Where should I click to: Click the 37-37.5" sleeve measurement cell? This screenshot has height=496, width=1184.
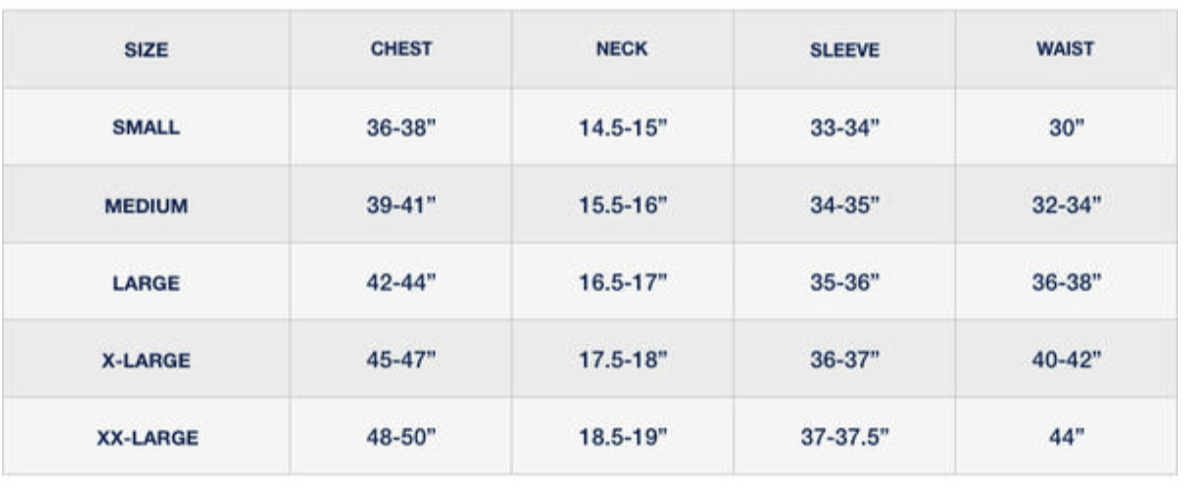pyautogui.click(x=844, y=437)
